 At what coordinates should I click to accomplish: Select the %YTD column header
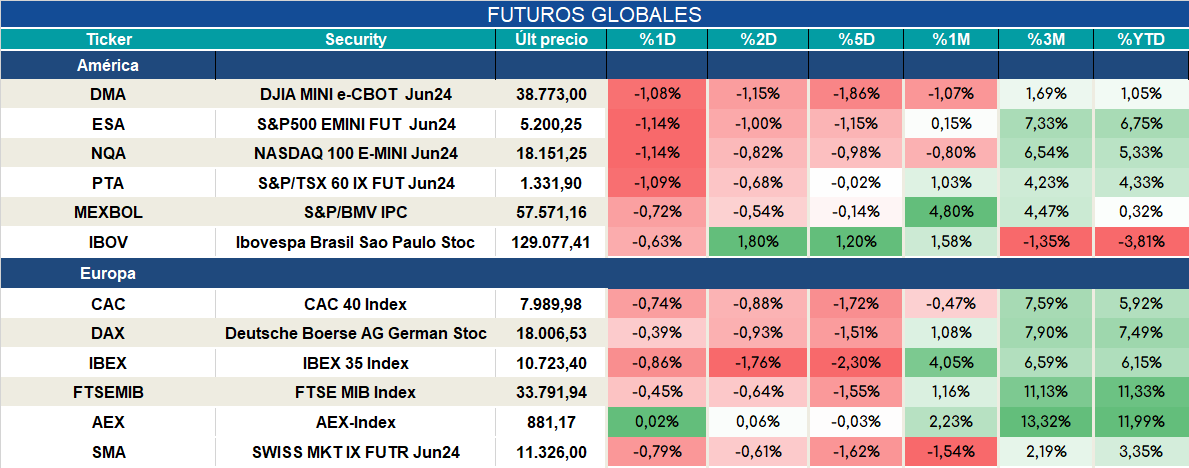click(1141, 40)
